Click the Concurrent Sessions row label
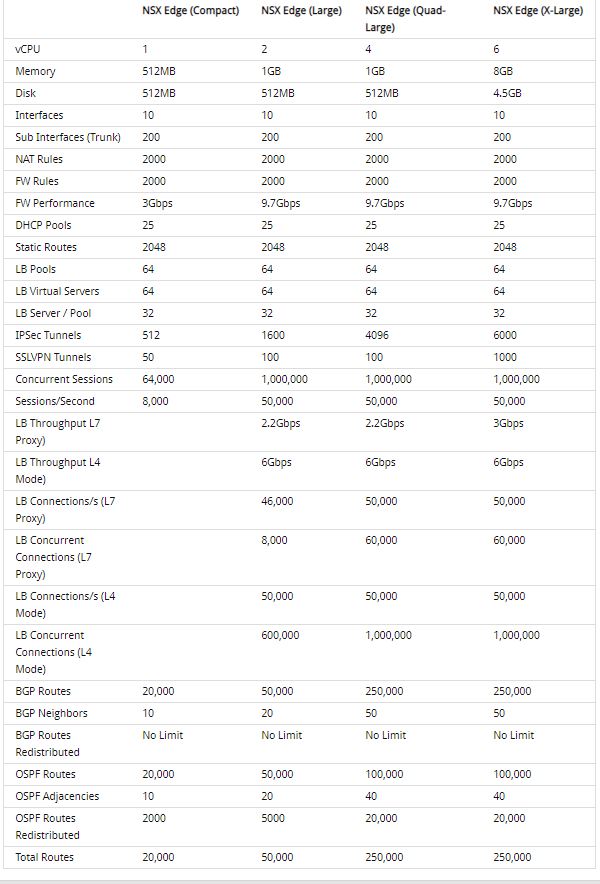The height and width of the screenshot is (884, 600). [x=64, y=379]
